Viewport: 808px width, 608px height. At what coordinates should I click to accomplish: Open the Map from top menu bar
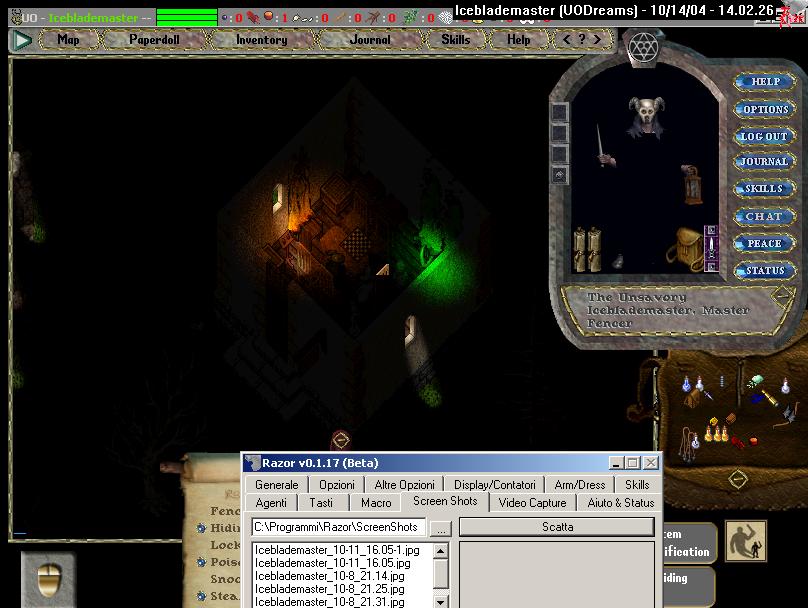(x=68, y=40)
